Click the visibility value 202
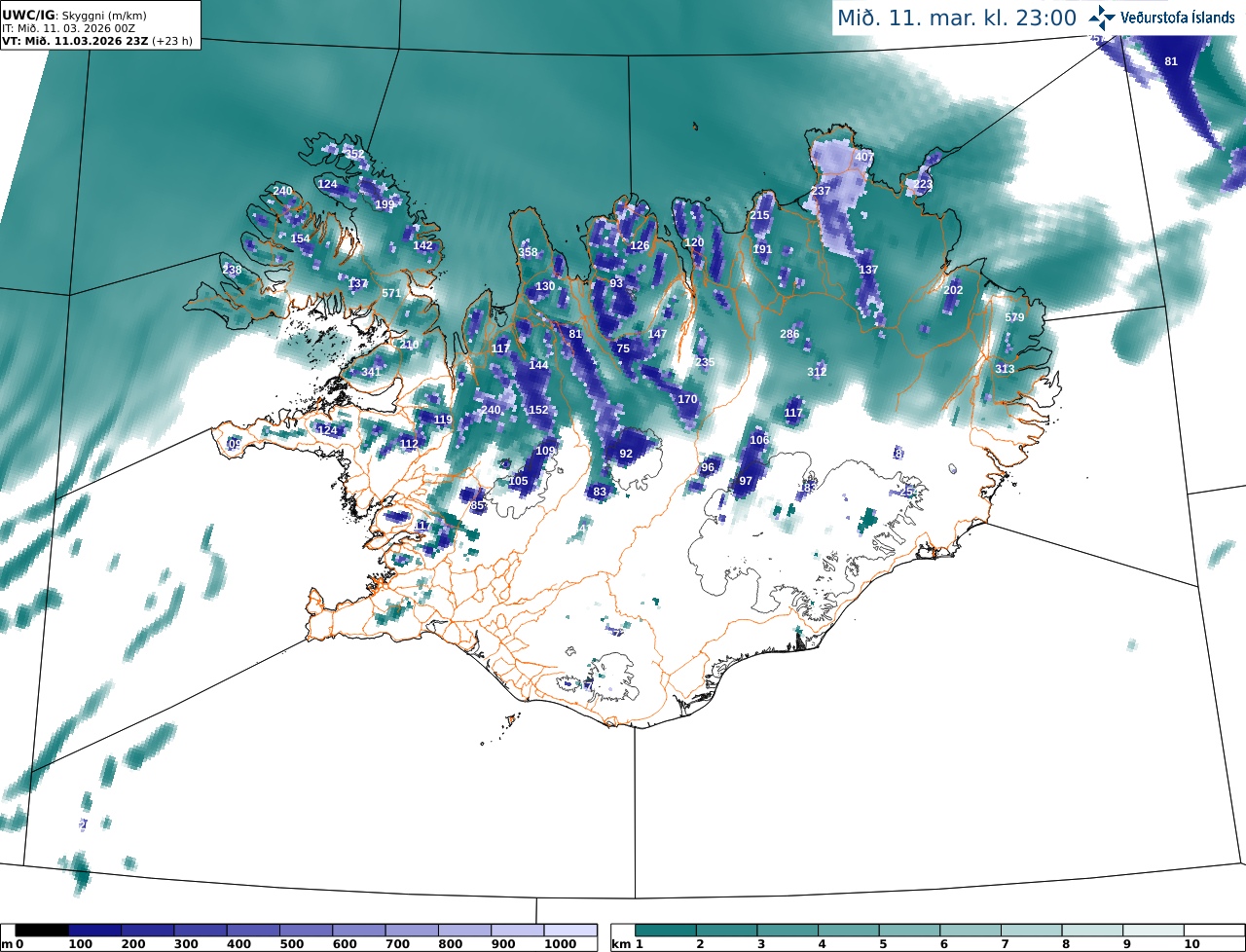The height and width of the screenshot is (952, 1246). [953, 290]
